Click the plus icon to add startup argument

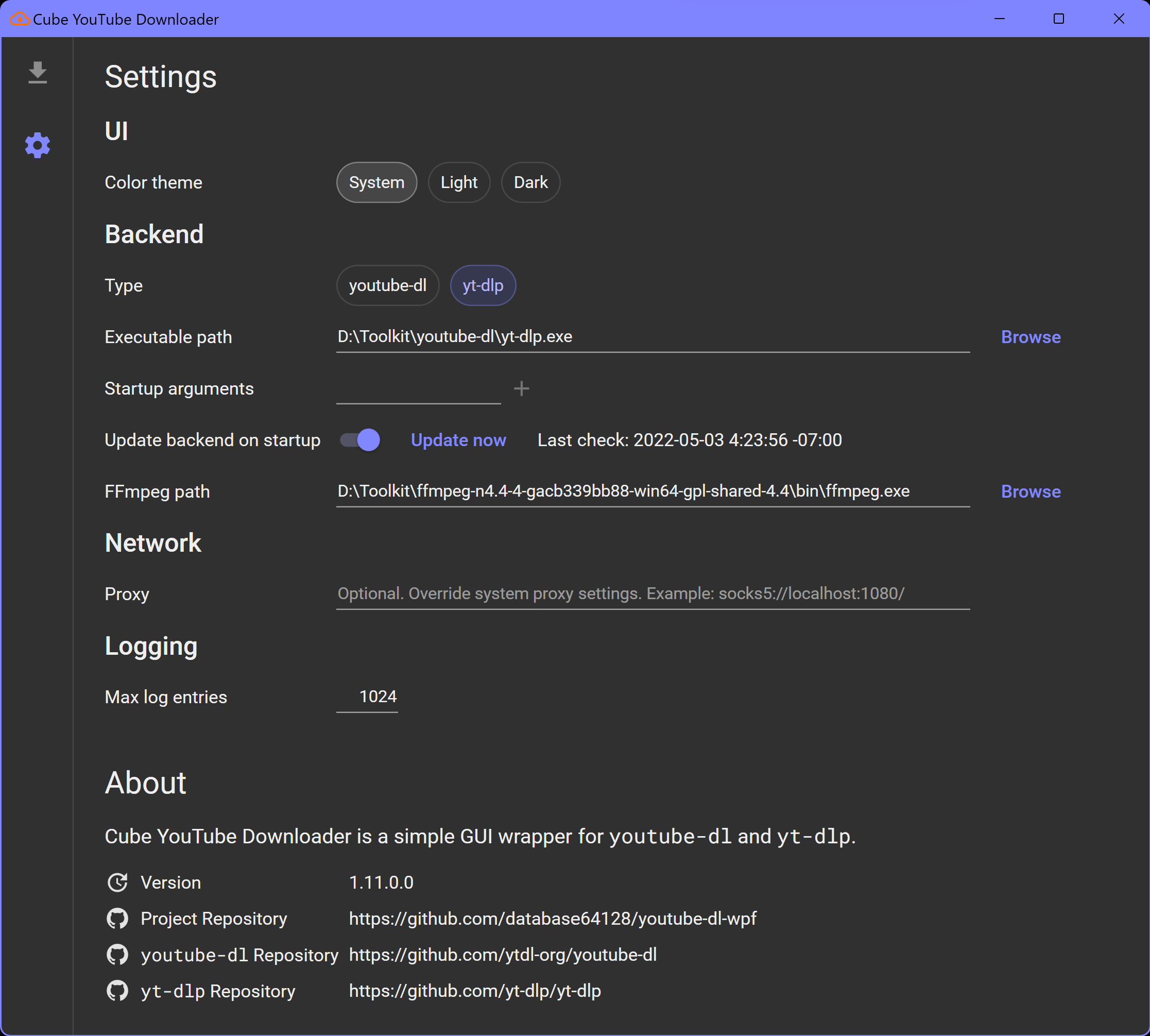point(521,389)
